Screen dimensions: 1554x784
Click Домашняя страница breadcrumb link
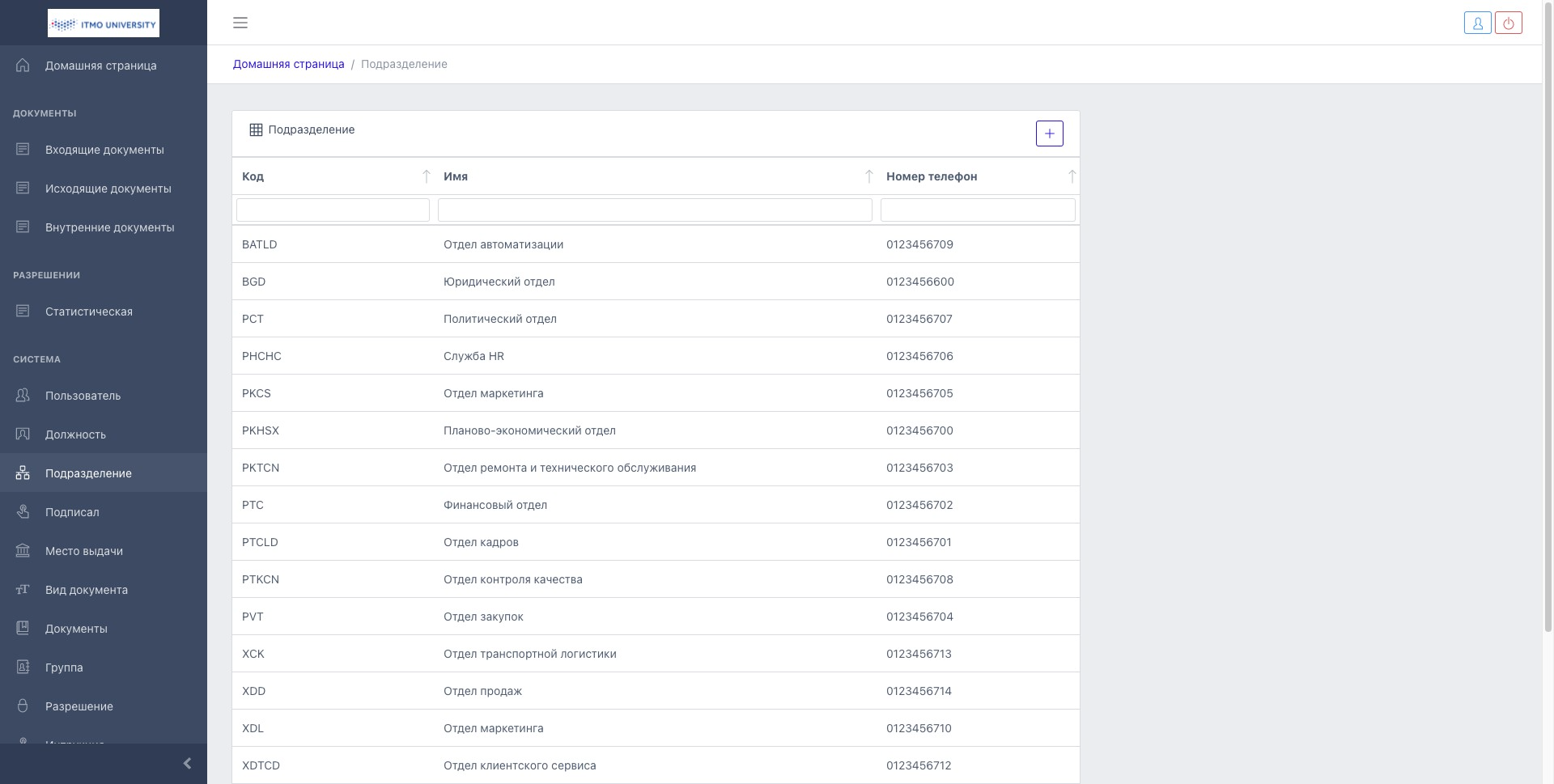[288, 64]
